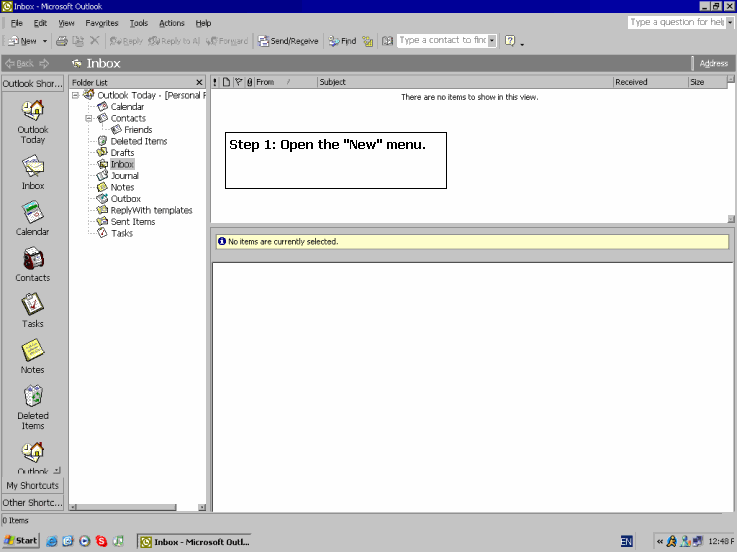This screenshot has width=737, height=552.
Task: Click the Forward toolbar button
Action: [x=227, y=41]
